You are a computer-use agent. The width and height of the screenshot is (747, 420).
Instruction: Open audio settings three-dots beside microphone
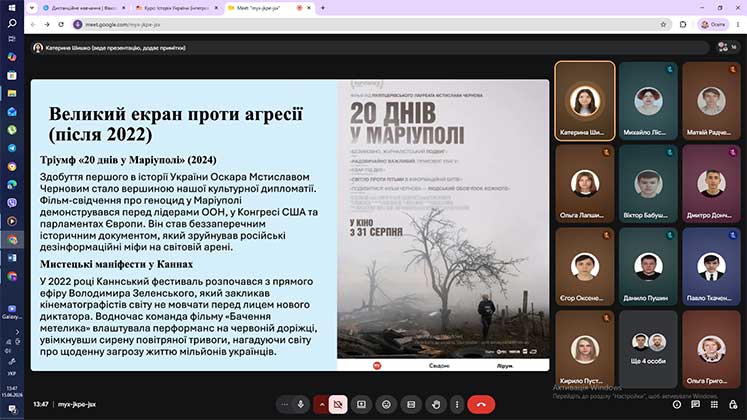(284, 404)
